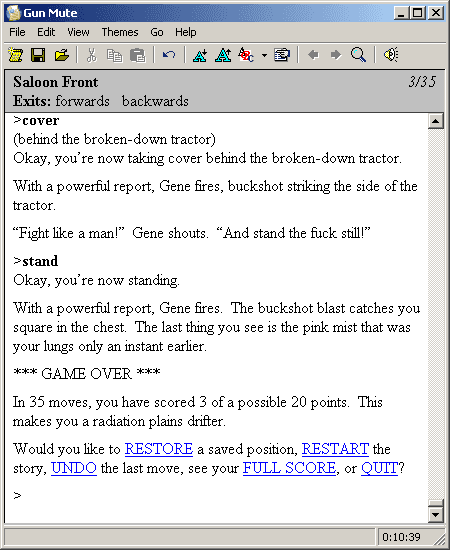Screen dimensions: 450x550
Task: Click the backwards exit in header
Action: pyautogui.click(x=155, y=101)
